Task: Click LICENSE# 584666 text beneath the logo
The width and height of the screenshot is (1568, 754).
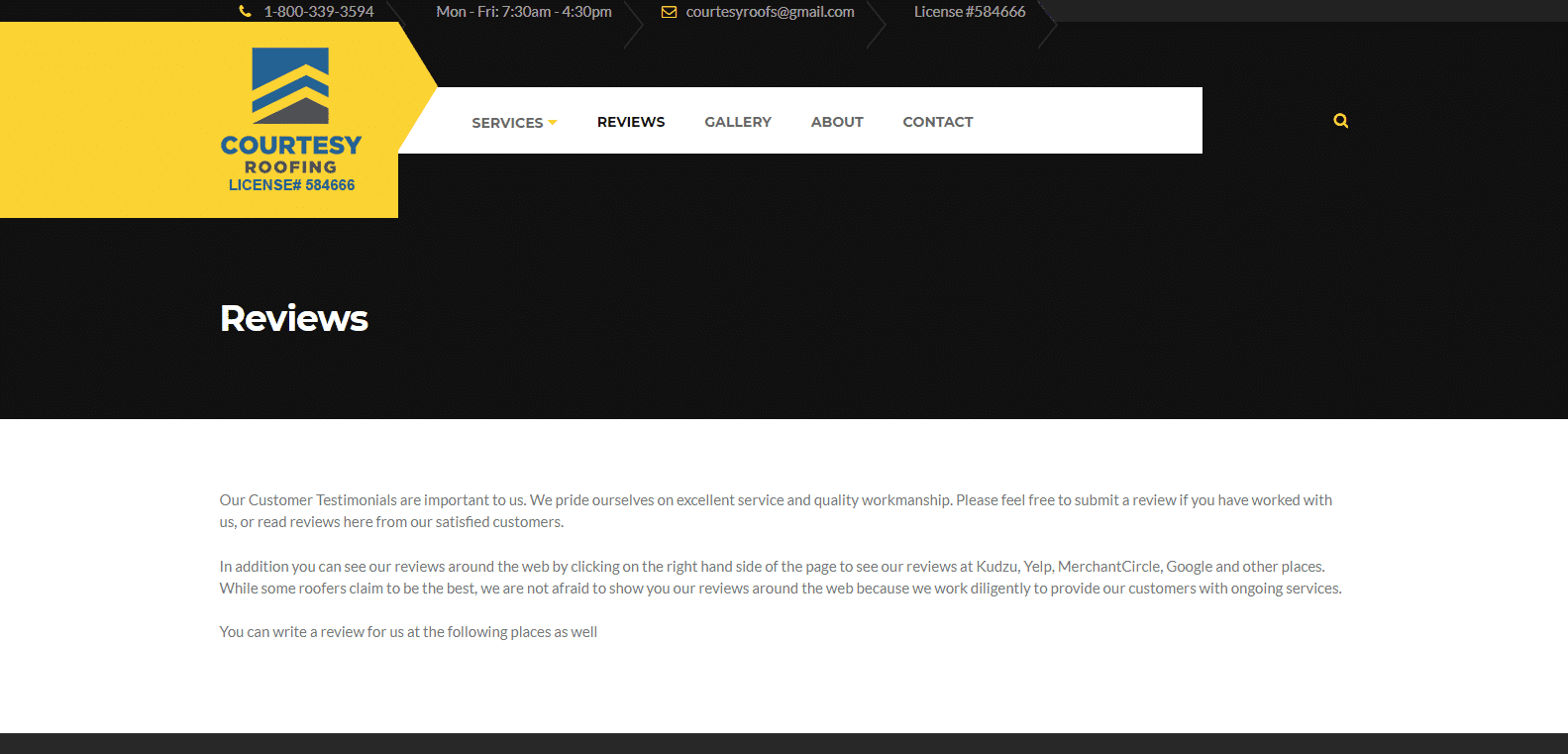Action: (291, 185)
